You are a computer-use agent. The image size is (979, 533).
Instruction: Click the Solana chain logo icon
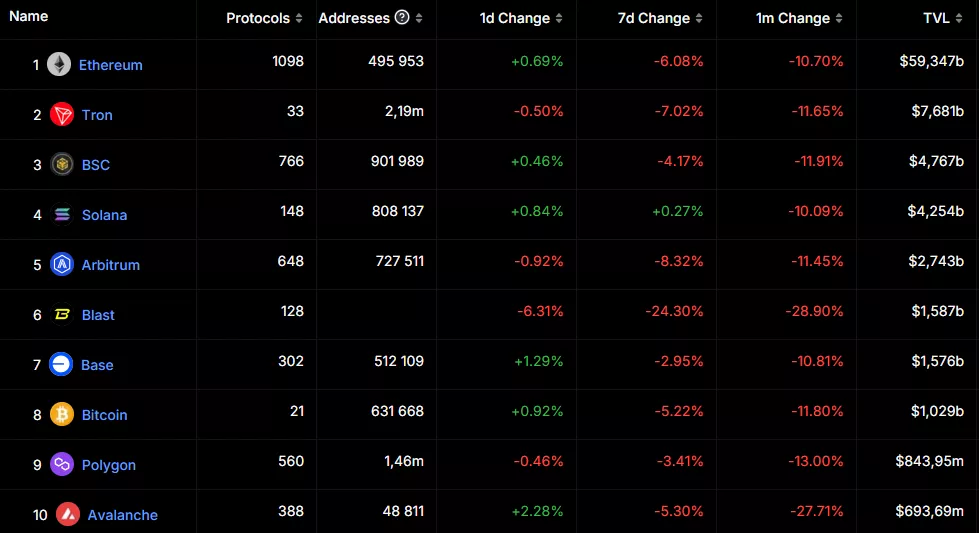pyautogui.click(x=62, y=214)
